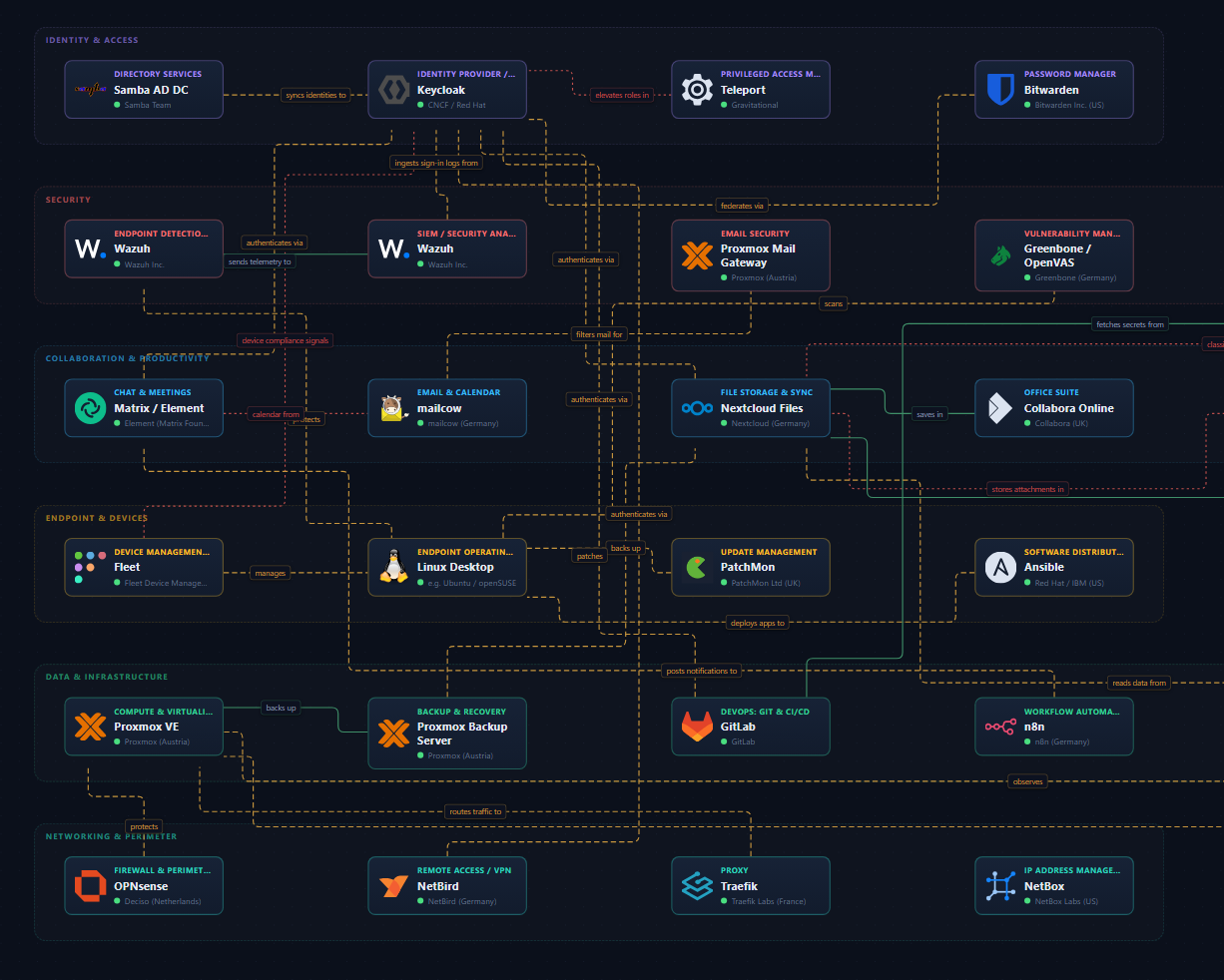
Task: Click Wazuh icon on Endpoint Detection card
Action: 90,248
